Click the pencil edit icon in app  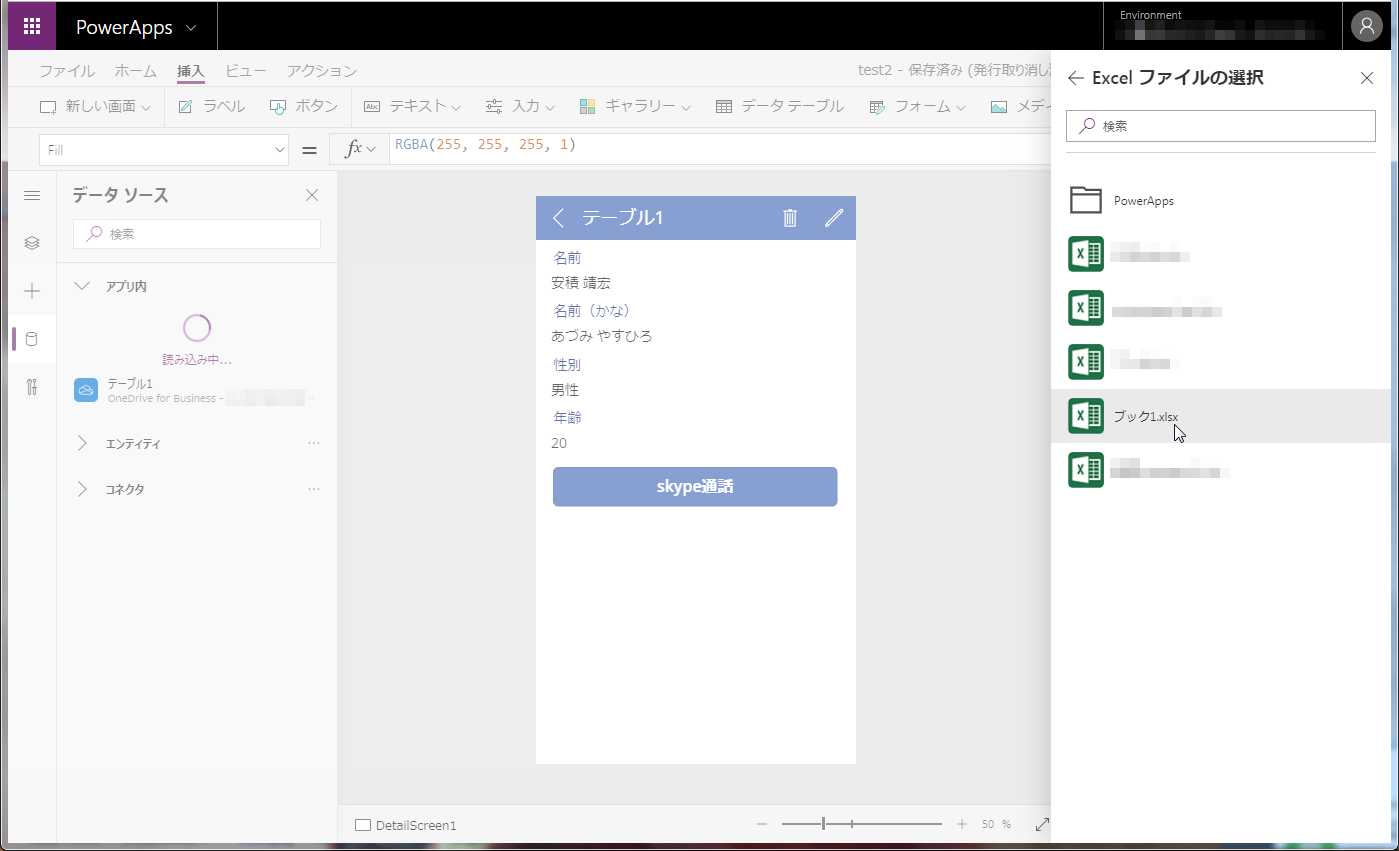[x=834, y=218]
